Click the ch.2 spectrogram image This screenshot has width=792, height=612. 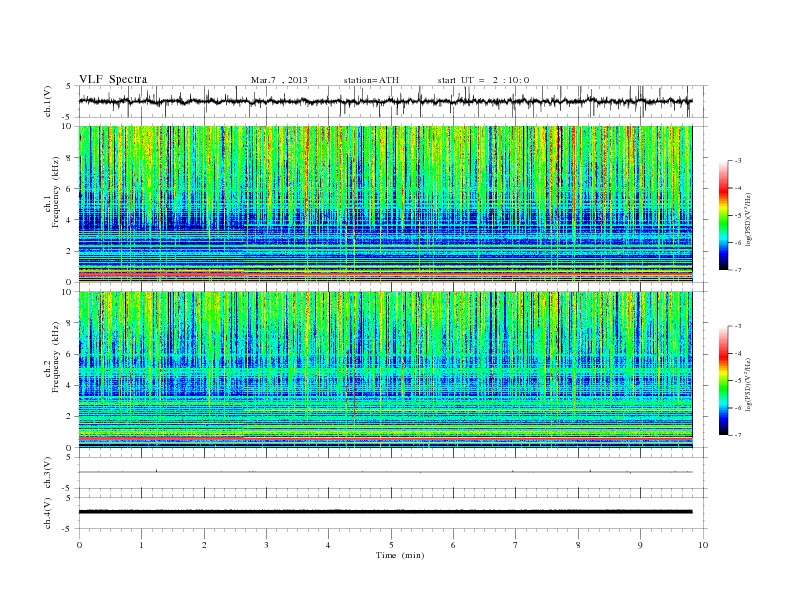385,370
